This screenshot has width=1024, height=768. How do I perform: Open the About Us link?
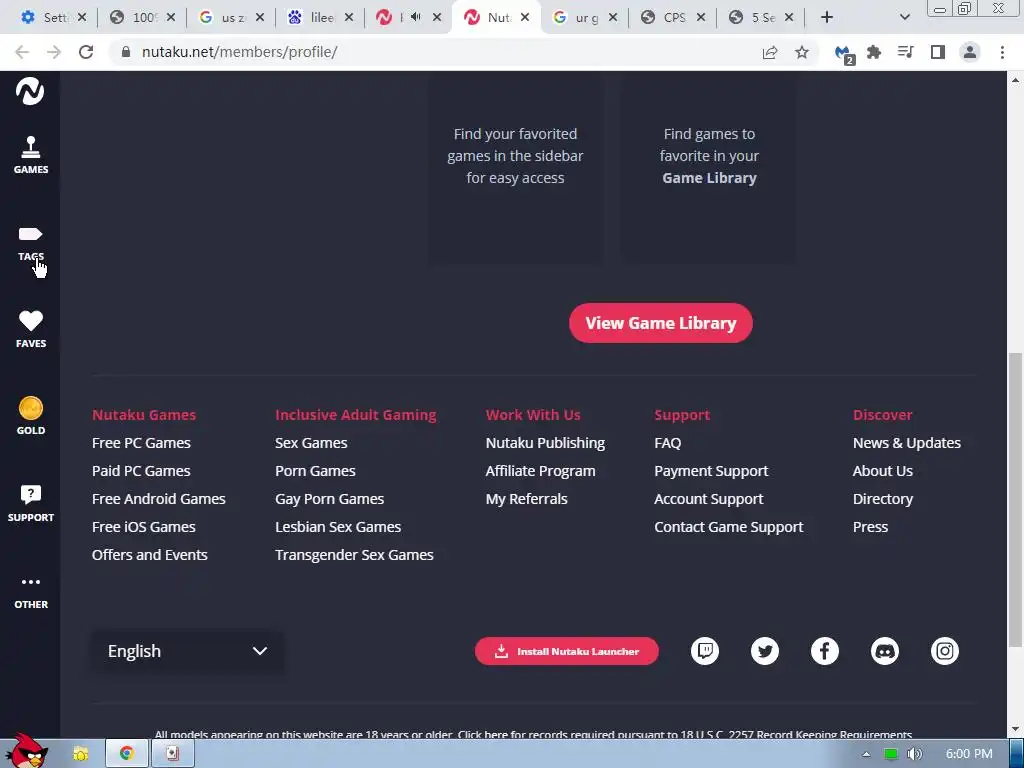tap(882, 471)
